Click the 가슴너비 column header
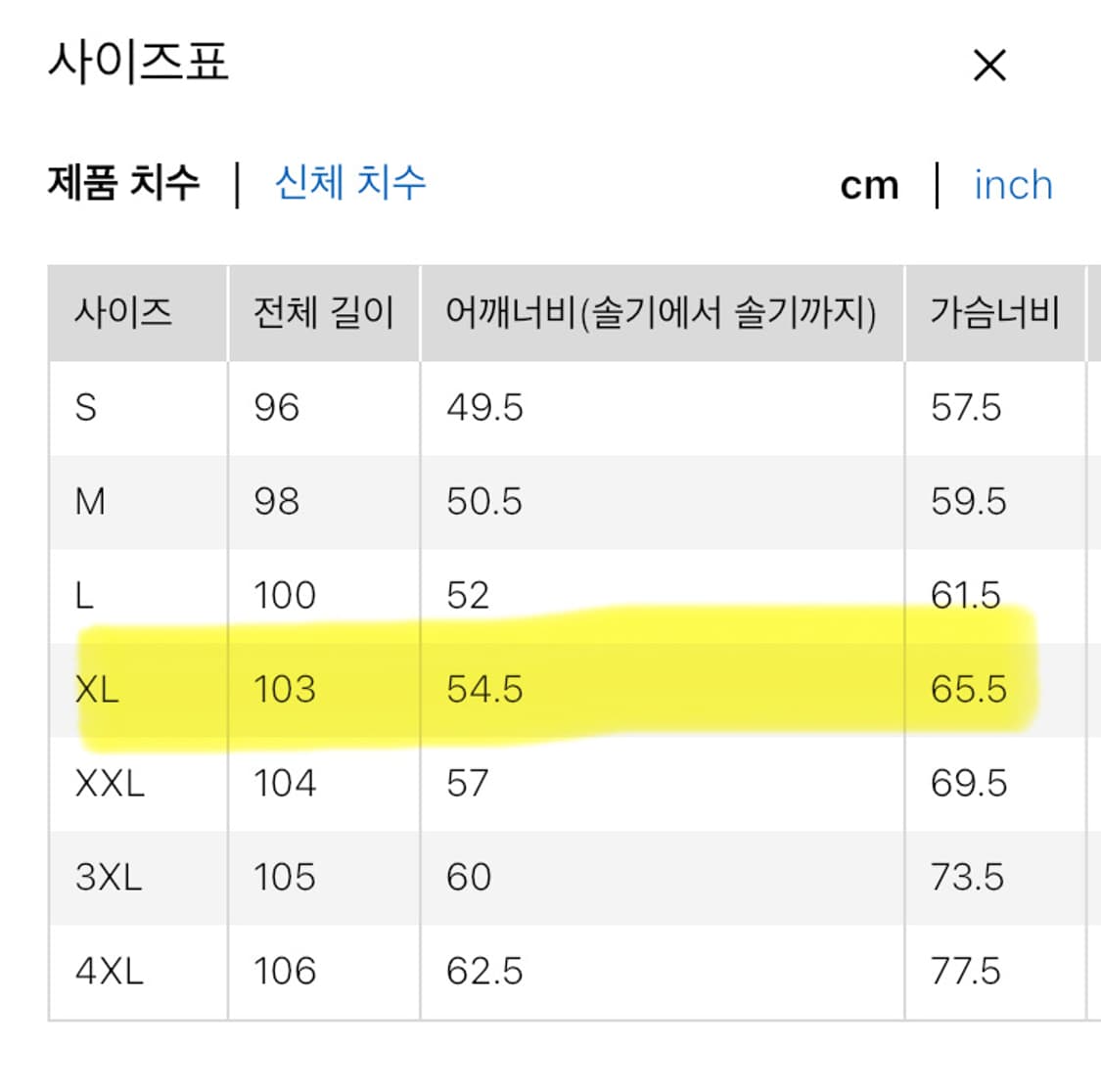This screenshot has width=1101, height=1092. [995, 313]
